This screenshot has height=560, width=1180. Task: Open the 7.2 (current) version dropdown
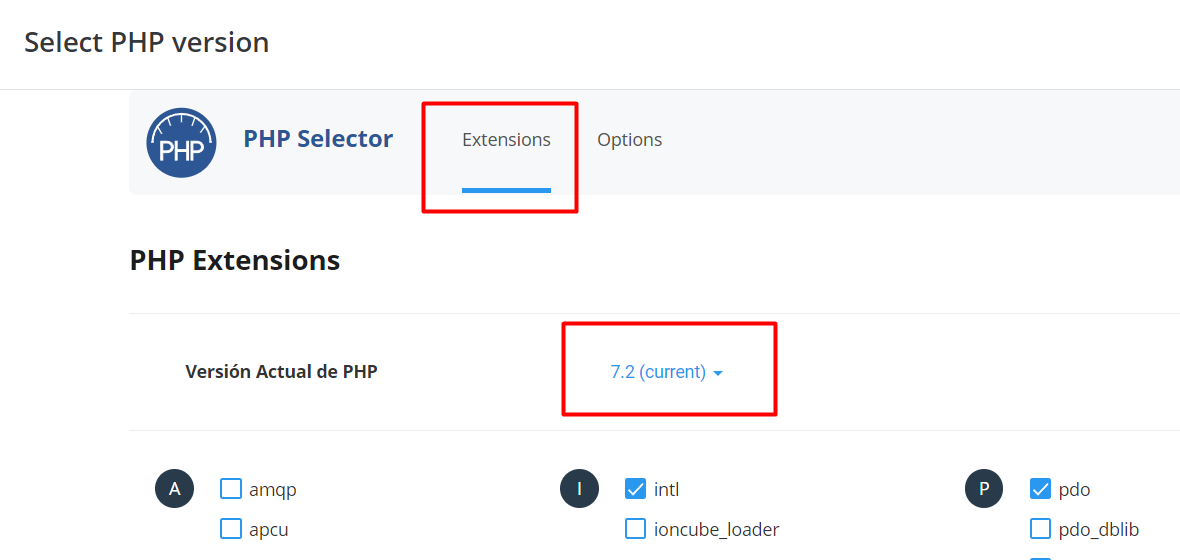(x=667, y=372)
